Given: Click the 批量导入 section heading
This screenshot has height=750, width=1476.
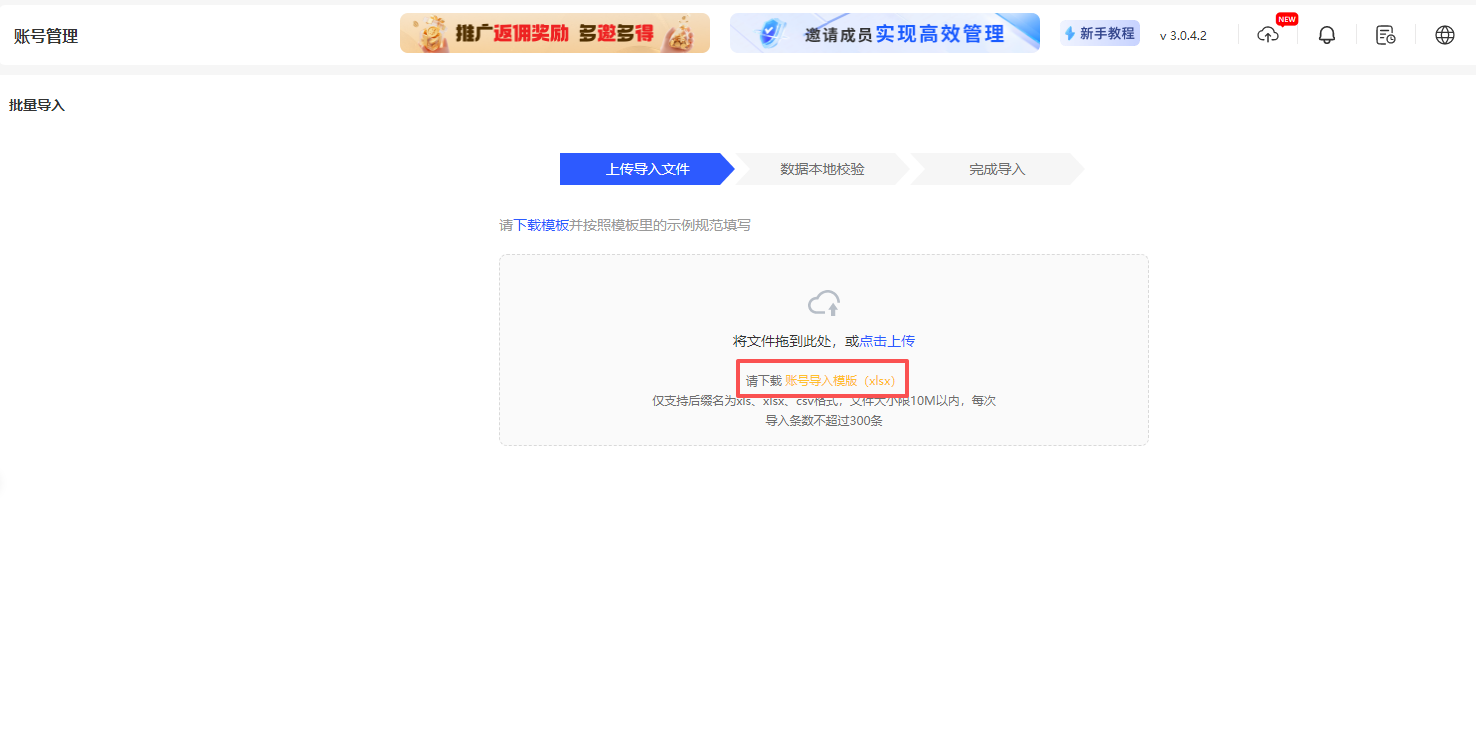Looking at the screenshot, I should pyautogui.click(x=38, y=104).
